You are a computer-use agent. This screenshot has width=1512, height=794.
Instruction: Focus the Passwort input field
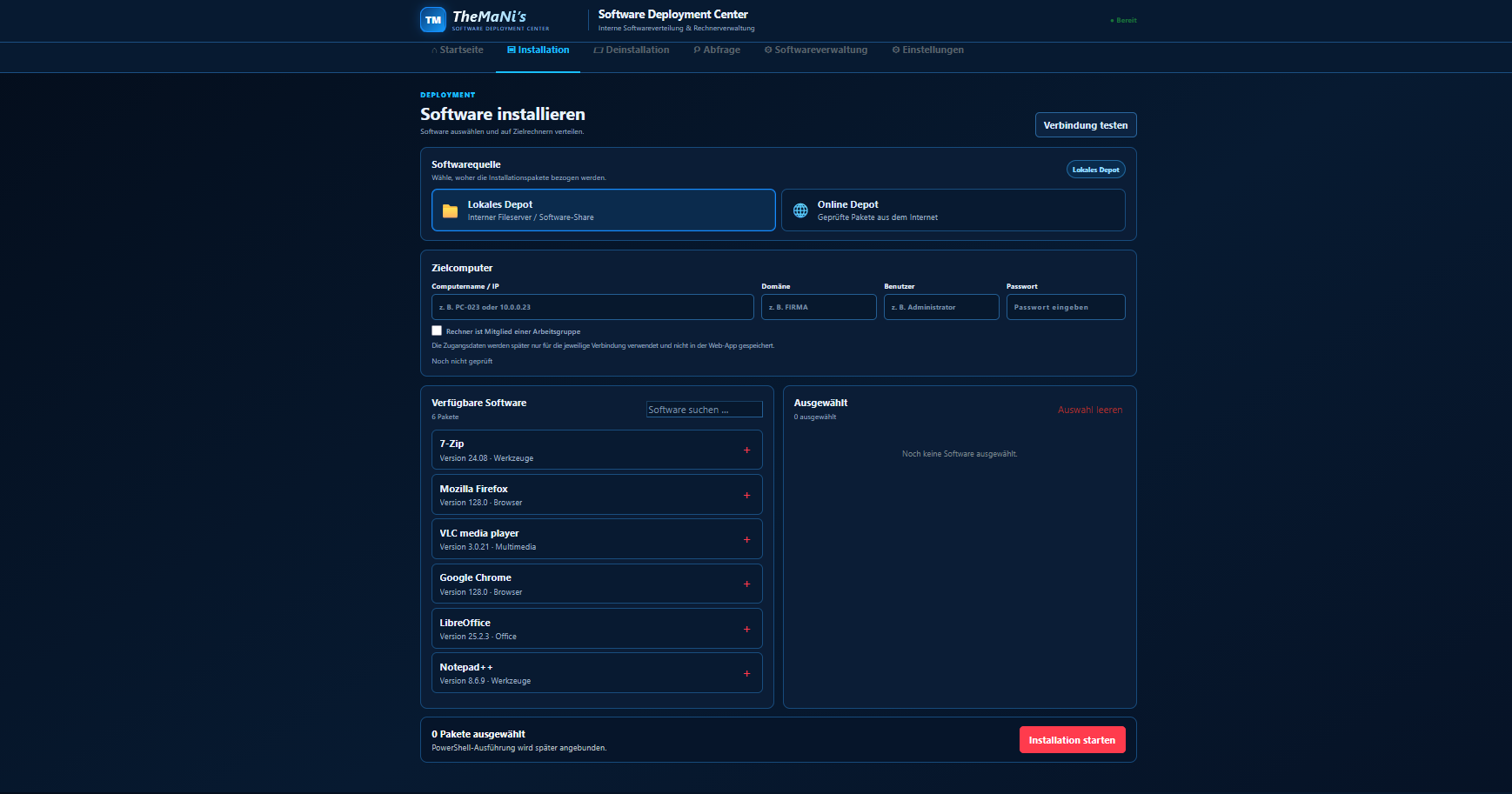tap(1066, 307)
